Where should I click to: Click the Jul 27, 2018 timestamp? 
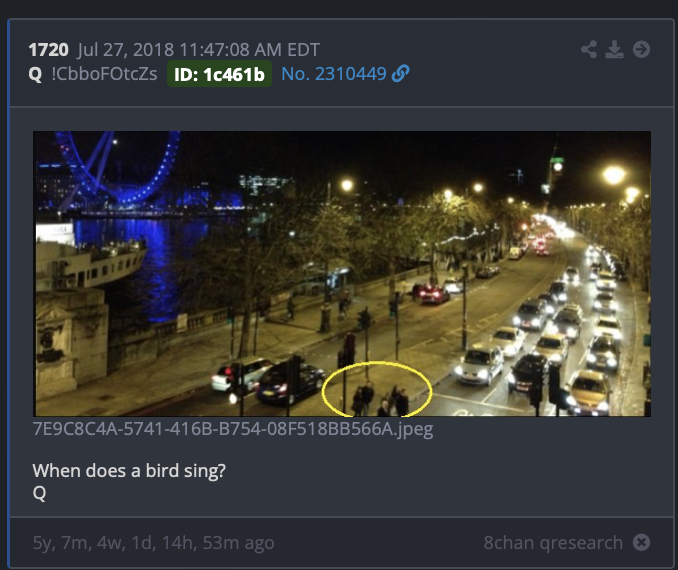click(x=198, y=50)
